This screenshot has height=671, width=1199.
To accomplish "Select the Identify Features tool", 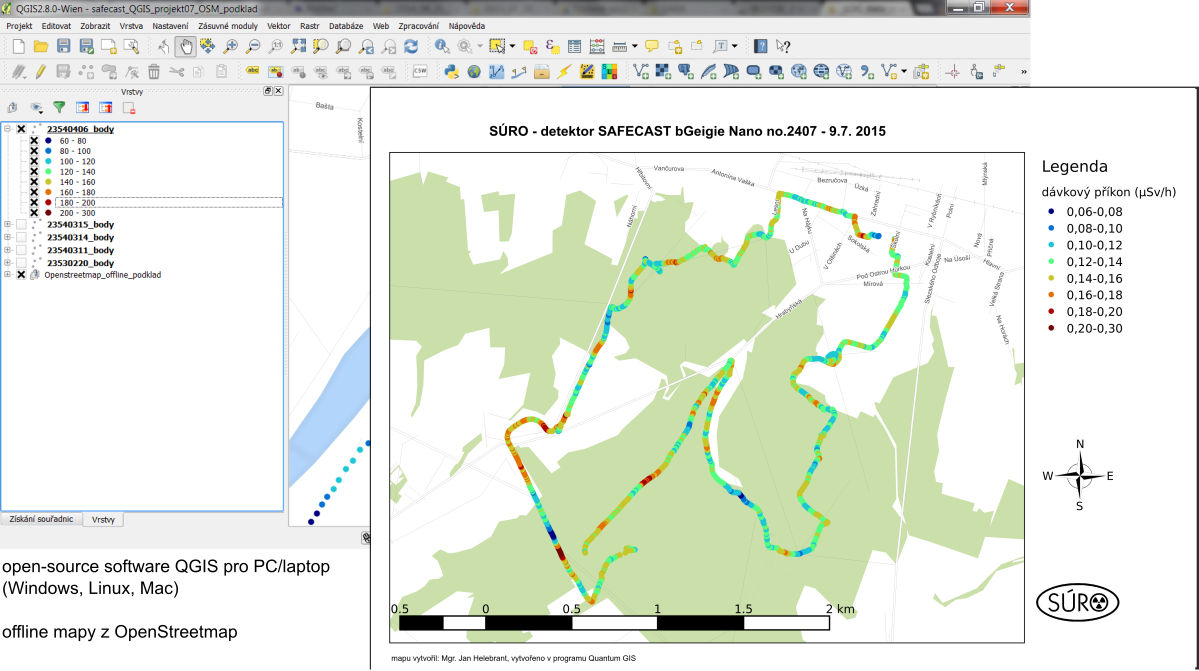I will [442, 47].
